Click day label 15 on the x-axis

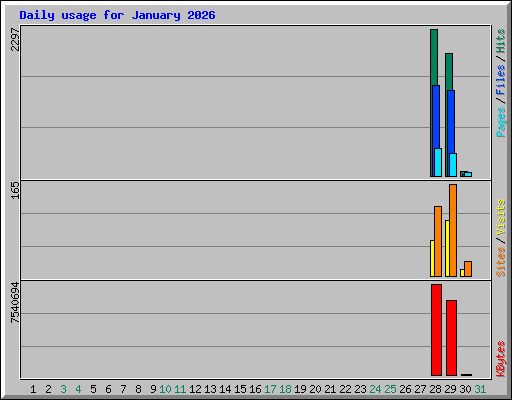pos(240,389)
